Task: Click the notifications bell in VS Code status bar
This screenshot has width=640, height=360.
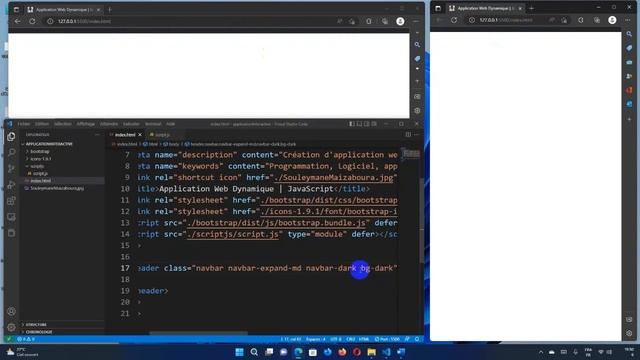Action: click(x=417, y=339)
